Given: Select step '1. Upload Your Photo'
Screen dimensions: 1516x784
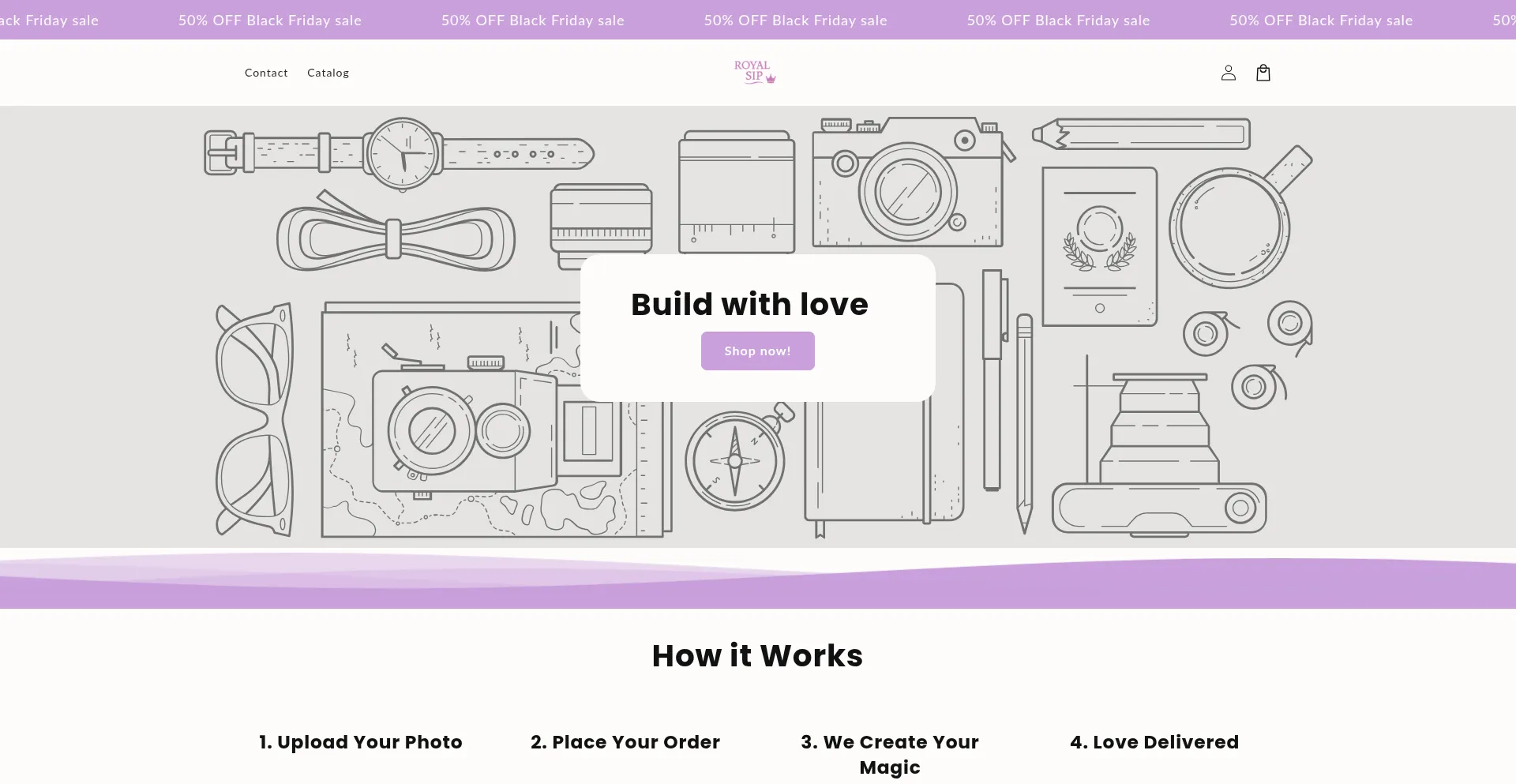Looking at the screenshot, I should 361,742.
